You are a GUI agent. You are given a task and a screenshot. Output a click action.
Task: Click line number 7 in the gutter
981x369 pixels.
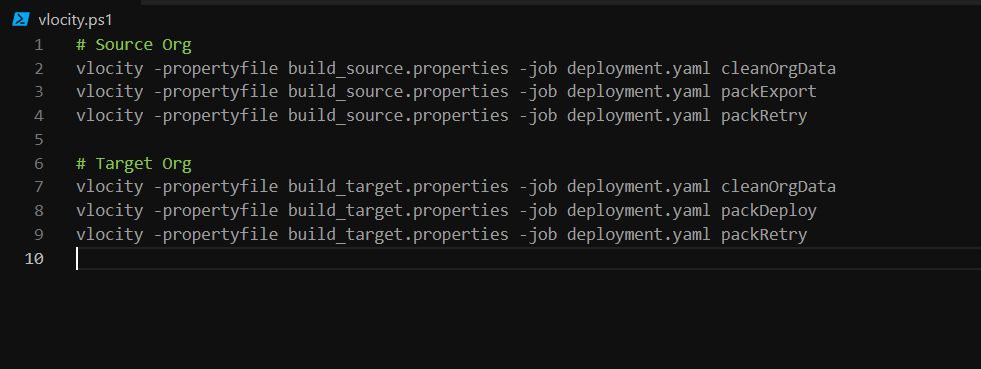point(39,187)
